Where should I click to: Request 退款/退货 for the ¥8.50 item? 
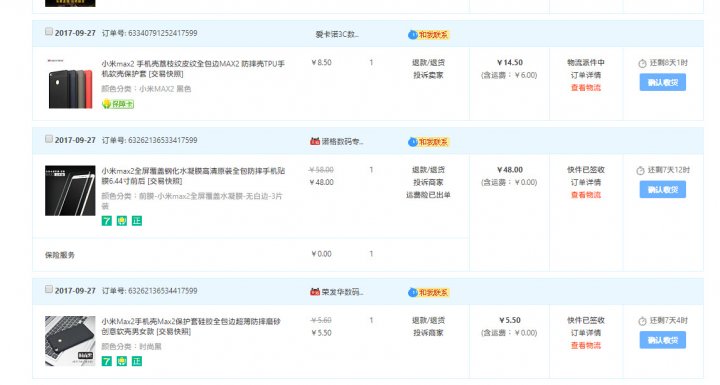coord(428,62)
